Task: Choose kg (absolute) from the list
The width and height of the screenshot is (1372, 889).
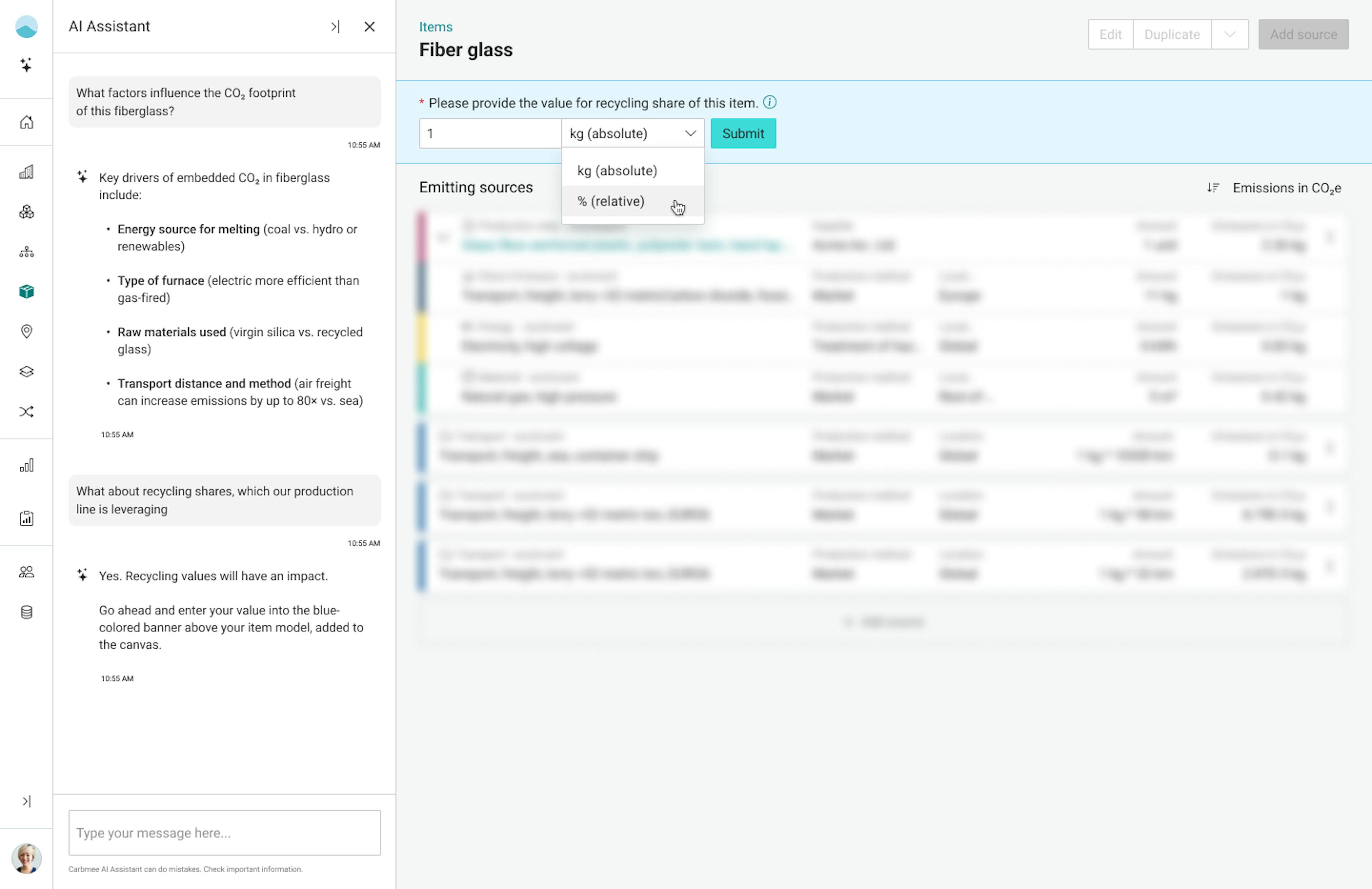Action: tap(617, 171)
